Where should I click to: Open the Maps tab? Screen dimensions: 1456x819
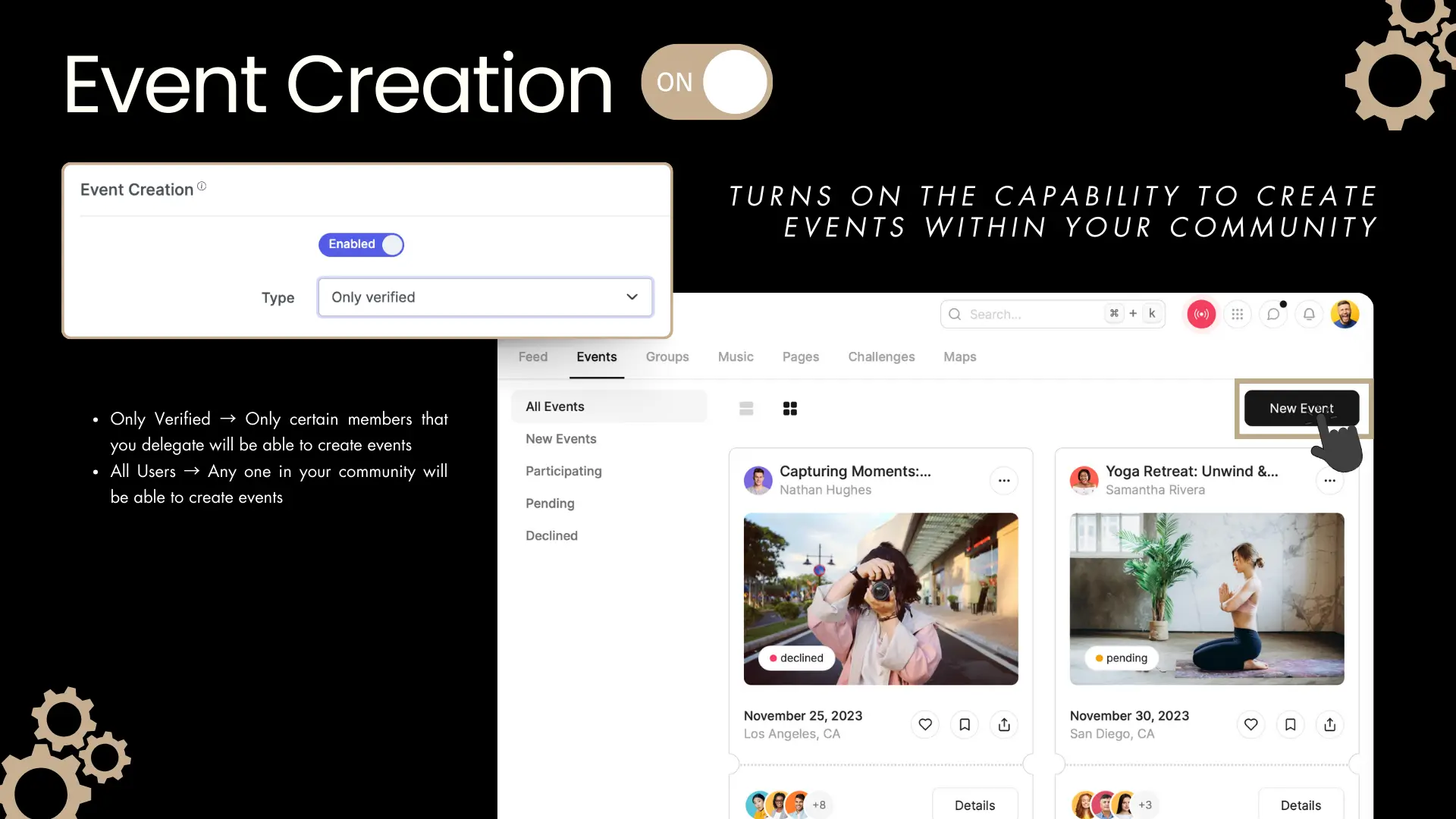[x=960, y=356]
